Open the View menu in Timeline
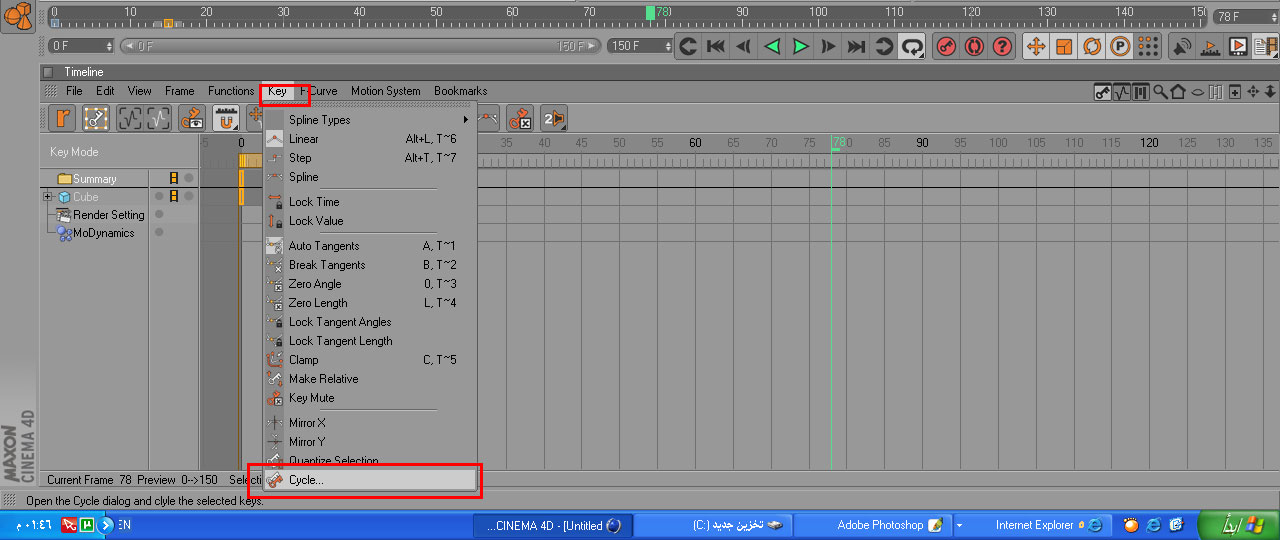Image resolution: width=1280 pixels, height=540 pixels. 140,91
